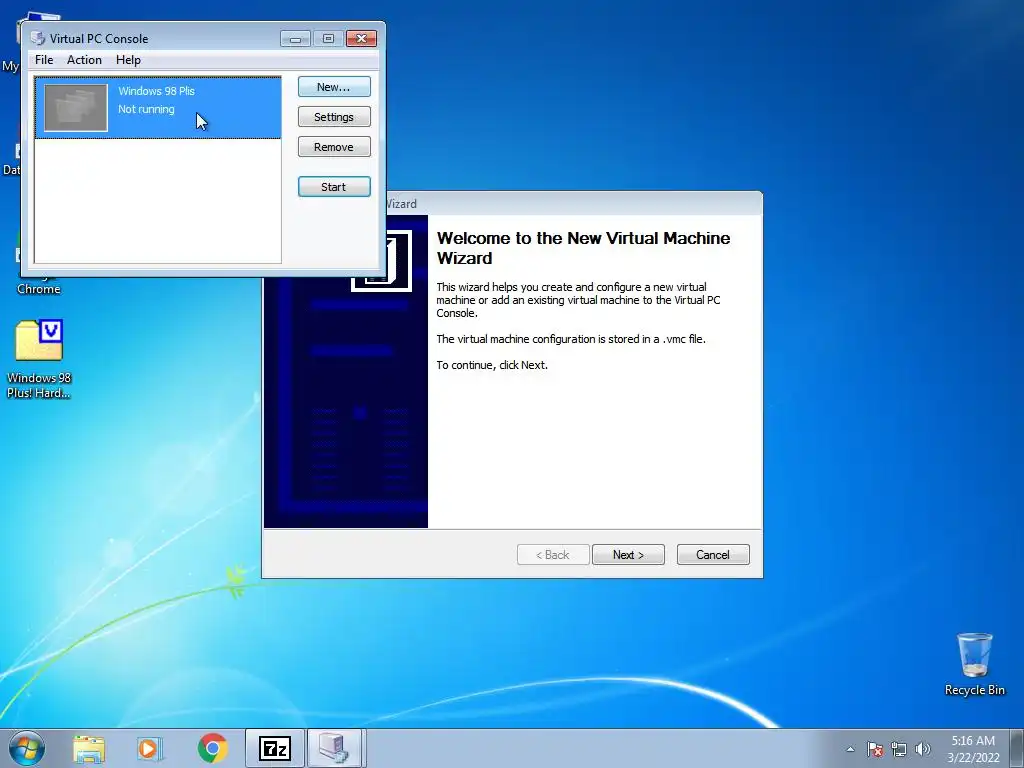Open the clock showing 5:16 AM
This screenshot has height=768, width=1024.
[x=973, y=749]
